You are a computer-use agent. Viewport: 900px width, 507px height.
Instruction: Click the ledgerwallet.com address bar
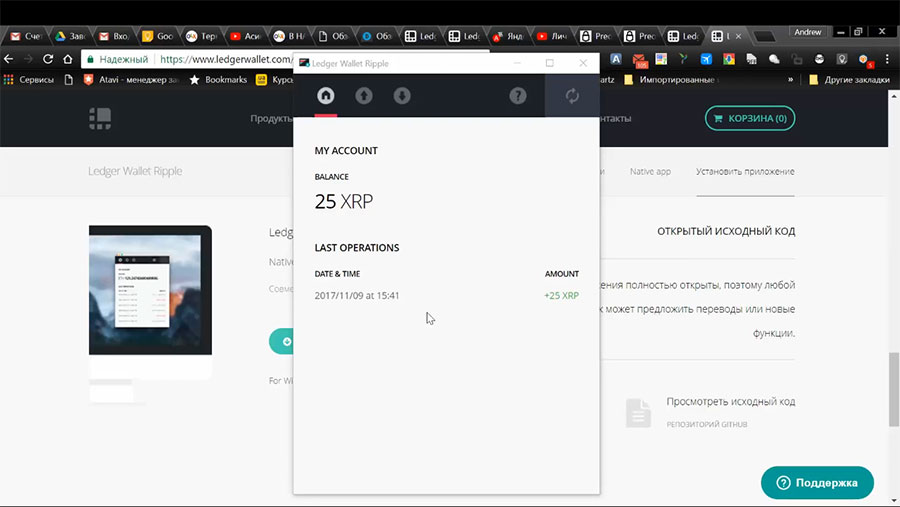pos(225,59)
